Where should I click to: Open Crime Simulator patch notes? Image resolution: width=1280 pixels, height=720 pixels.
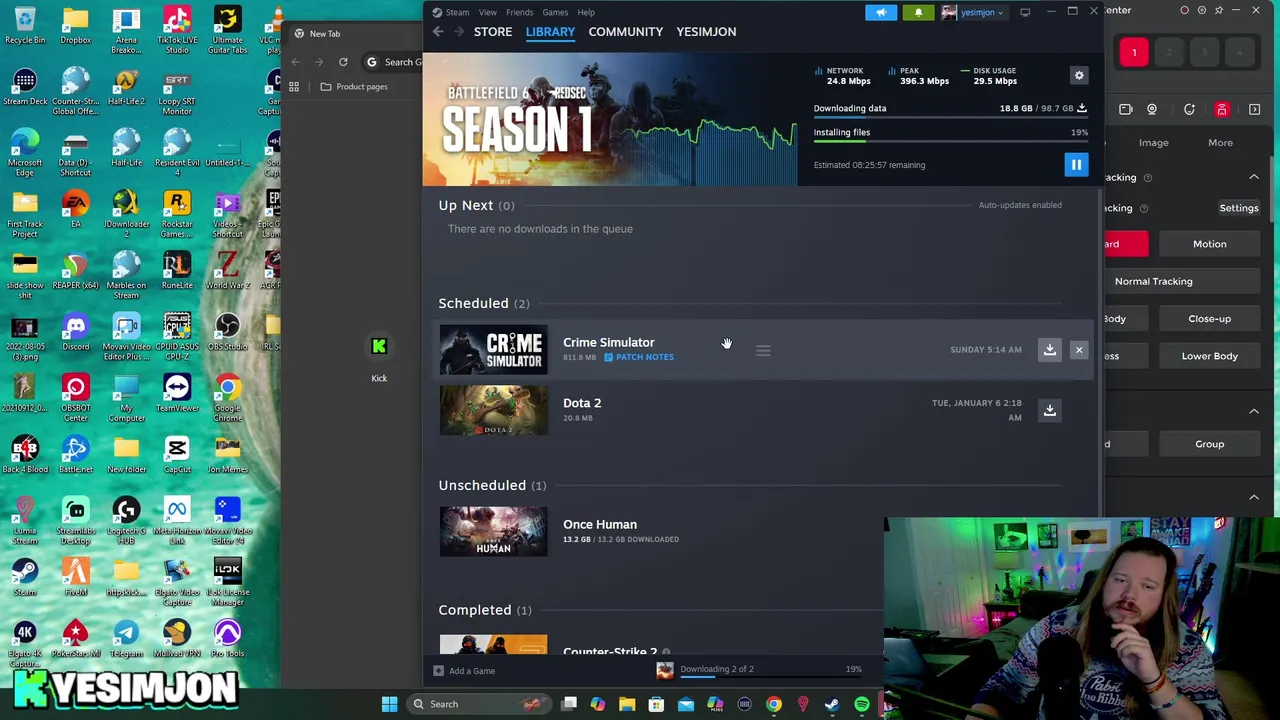tap(639, 357)
